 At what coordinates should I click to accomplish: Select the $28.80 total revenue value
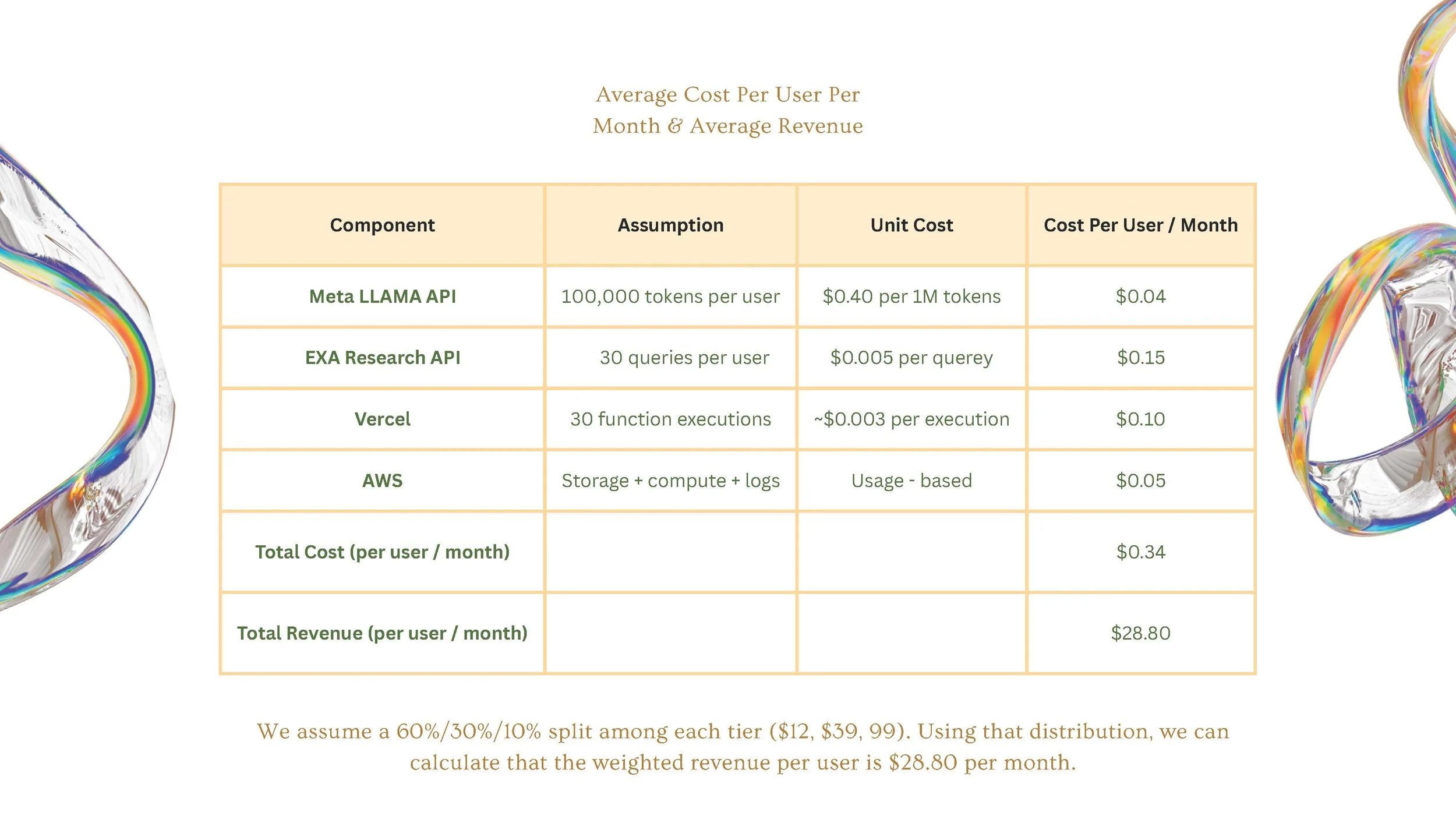1140,633
